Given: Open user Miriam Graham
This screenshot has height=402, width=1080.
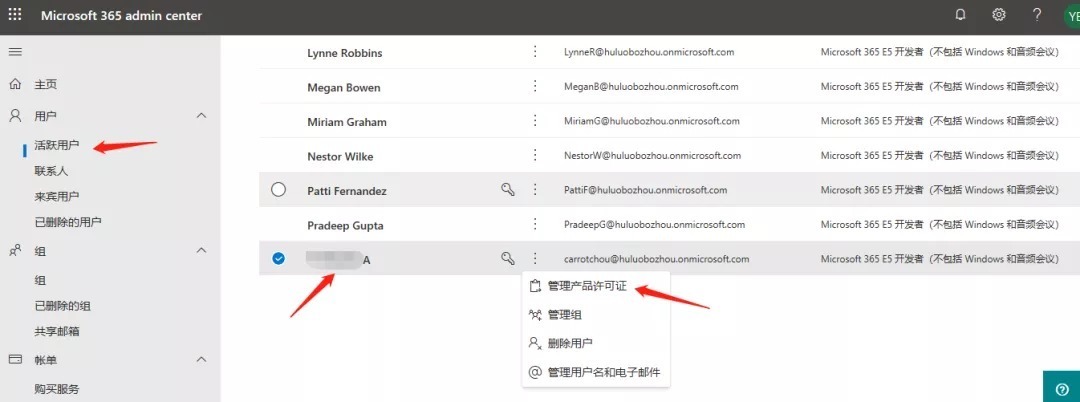Looking at the screenshot, I should point(347,122).
